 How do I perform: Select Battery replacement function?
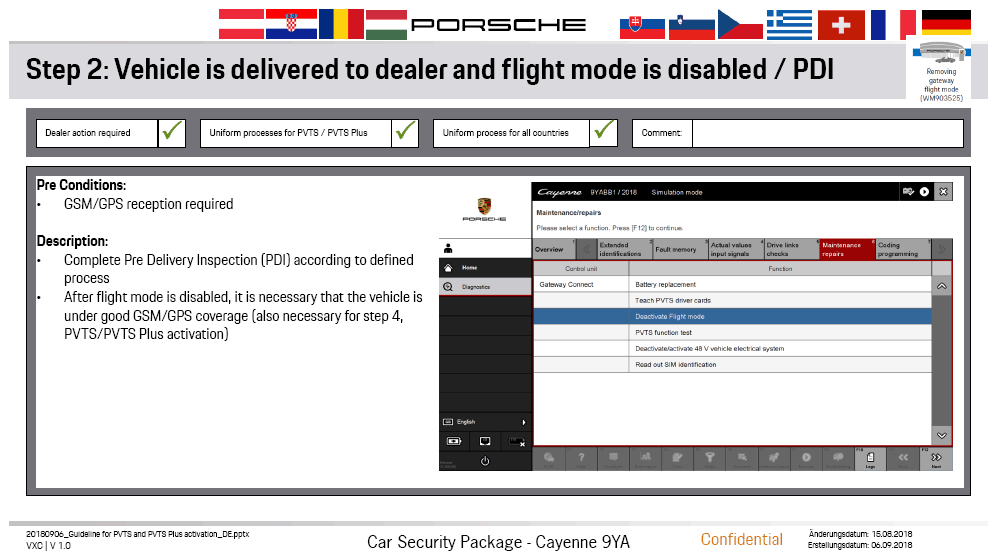[780, 285]
